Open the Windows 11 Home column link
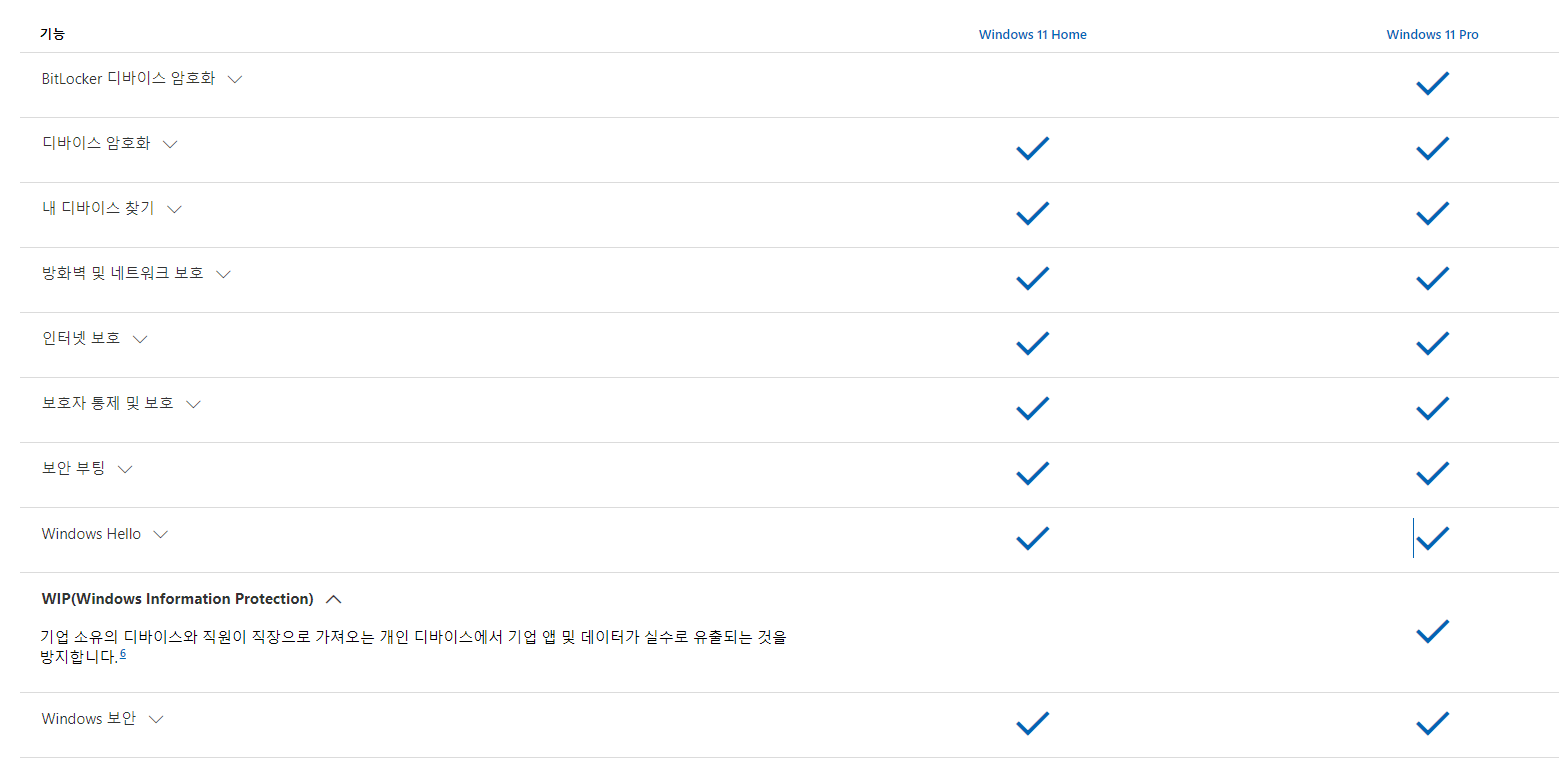Viewport: 1559px width, 784px height. pyautogui.click(x=1032, y=34)
